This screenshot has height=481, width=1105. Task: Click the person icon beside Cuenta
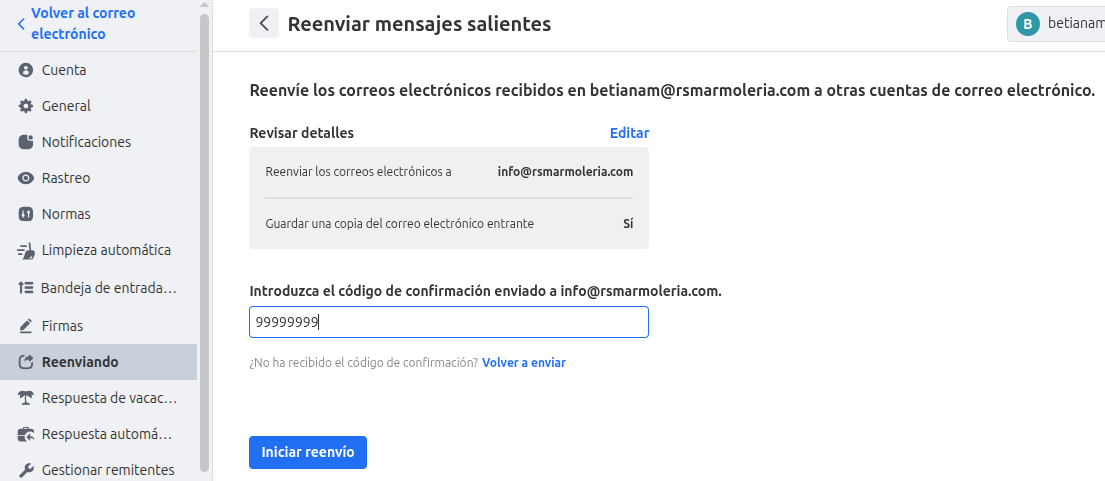pyautogui.click(x=27, y=70)
